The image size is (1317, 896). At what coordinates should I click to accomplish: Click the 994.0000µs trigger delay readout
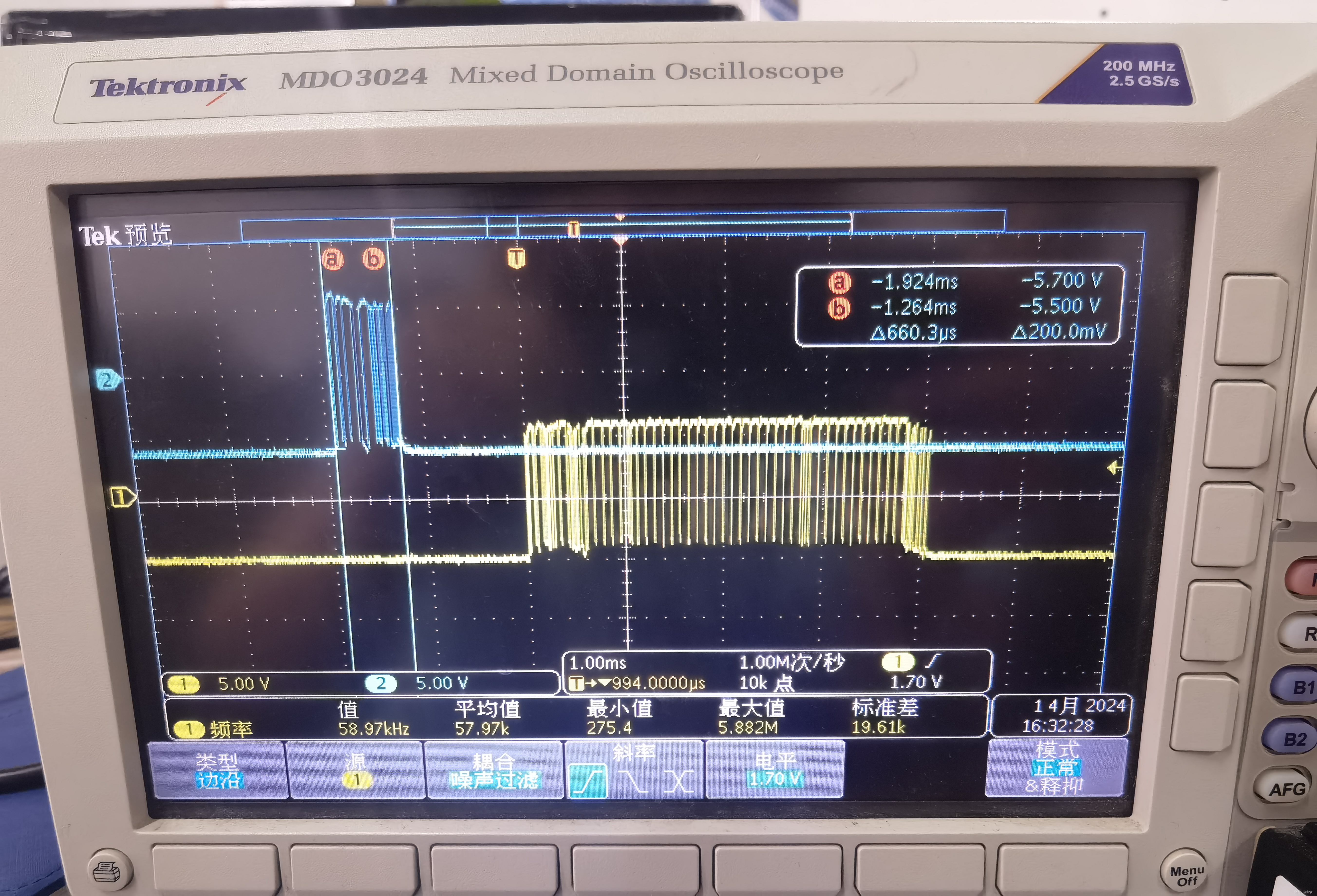point(658,683)
